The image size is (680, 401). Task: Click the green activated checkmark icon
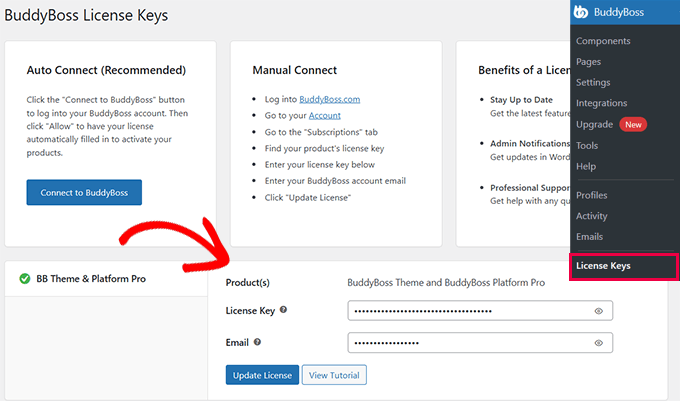pos(24,279)
